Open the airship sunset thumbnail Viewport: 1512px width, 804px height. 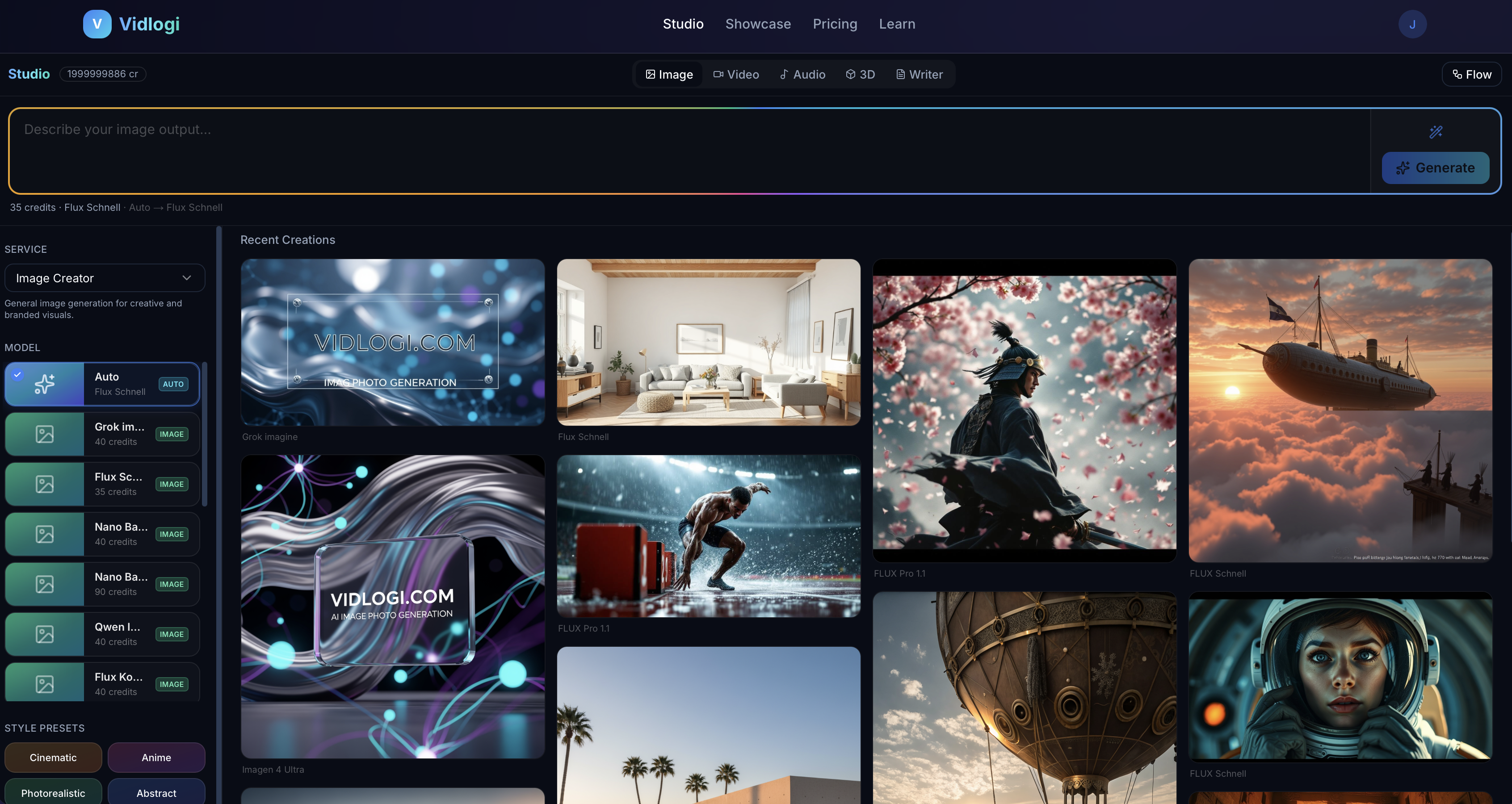click(x=1340, y=411)
